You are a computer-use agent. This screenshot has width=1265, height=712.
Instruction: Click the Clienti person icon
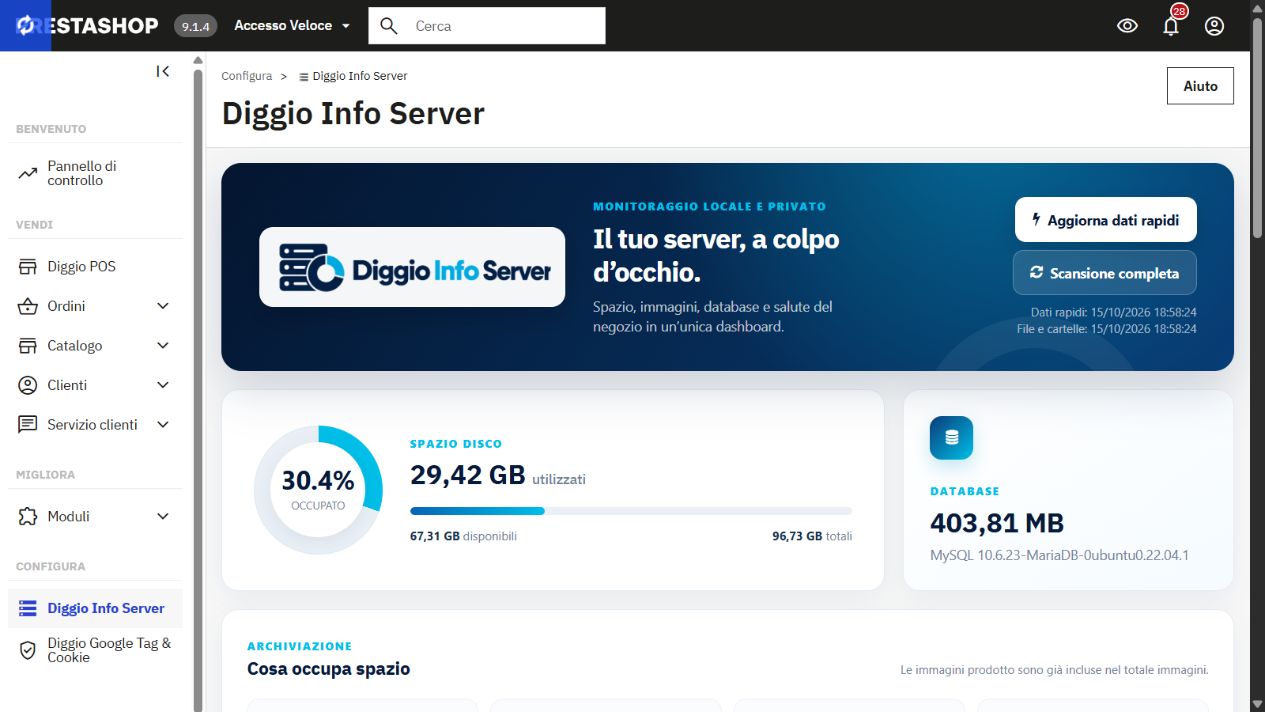pyautogui.click(x=28, y=385)
